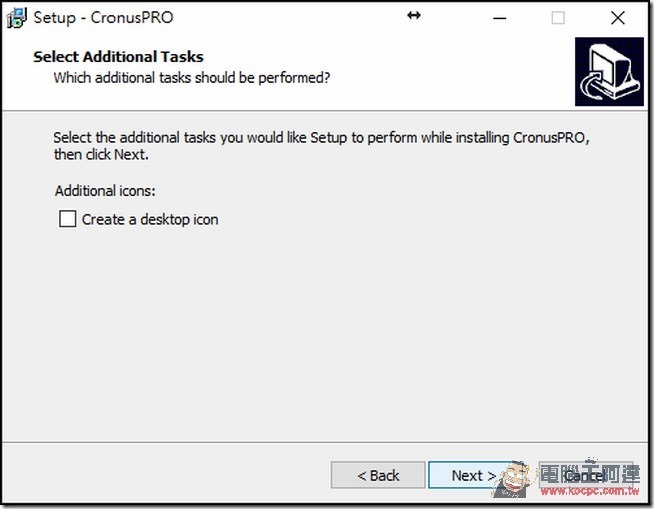Close the CronusPRO Setup wizard window
The height and width of the screenshot is (509, 654).
(618, 18)
